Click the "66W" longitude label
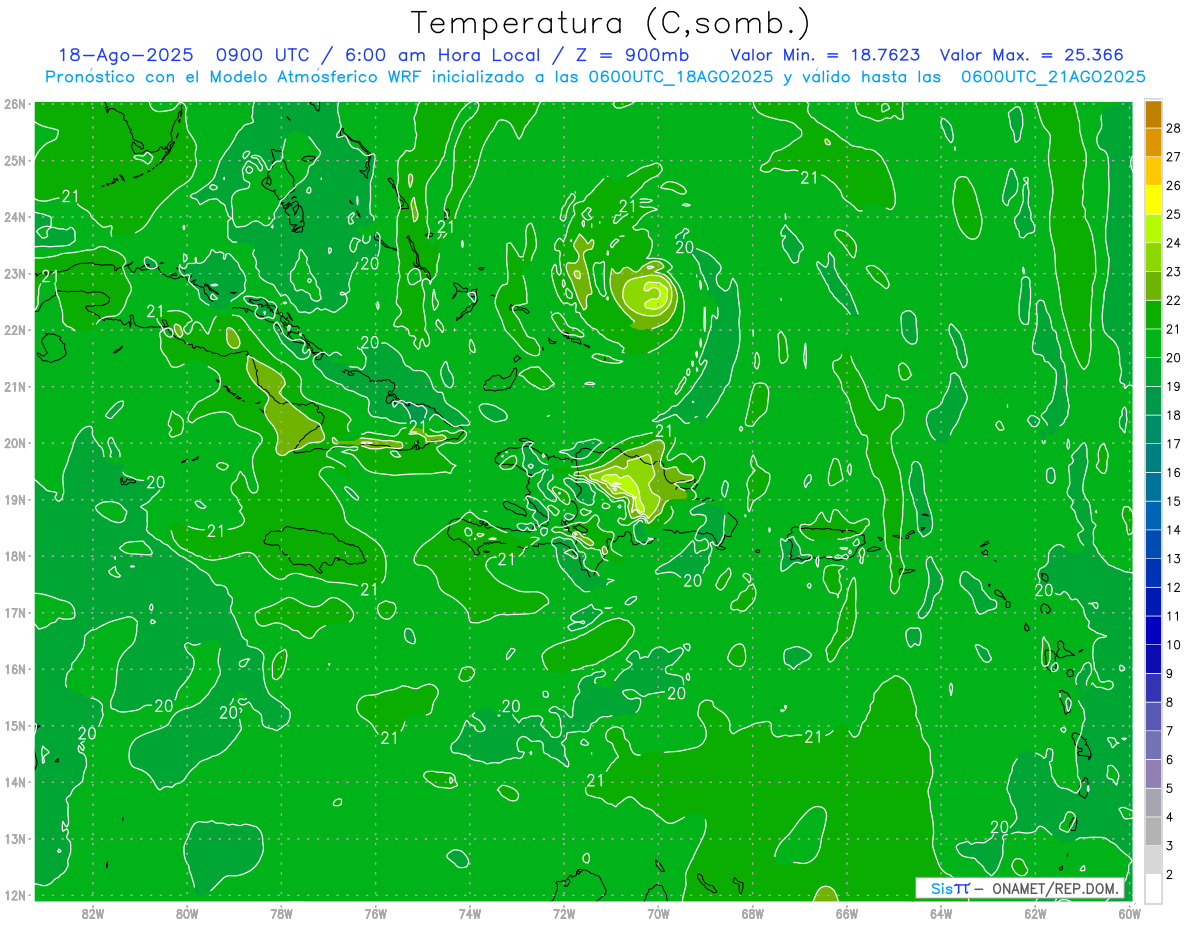The width and height of the screenshot is (1200, 927). pyautogui.click(x=847, y=913)
